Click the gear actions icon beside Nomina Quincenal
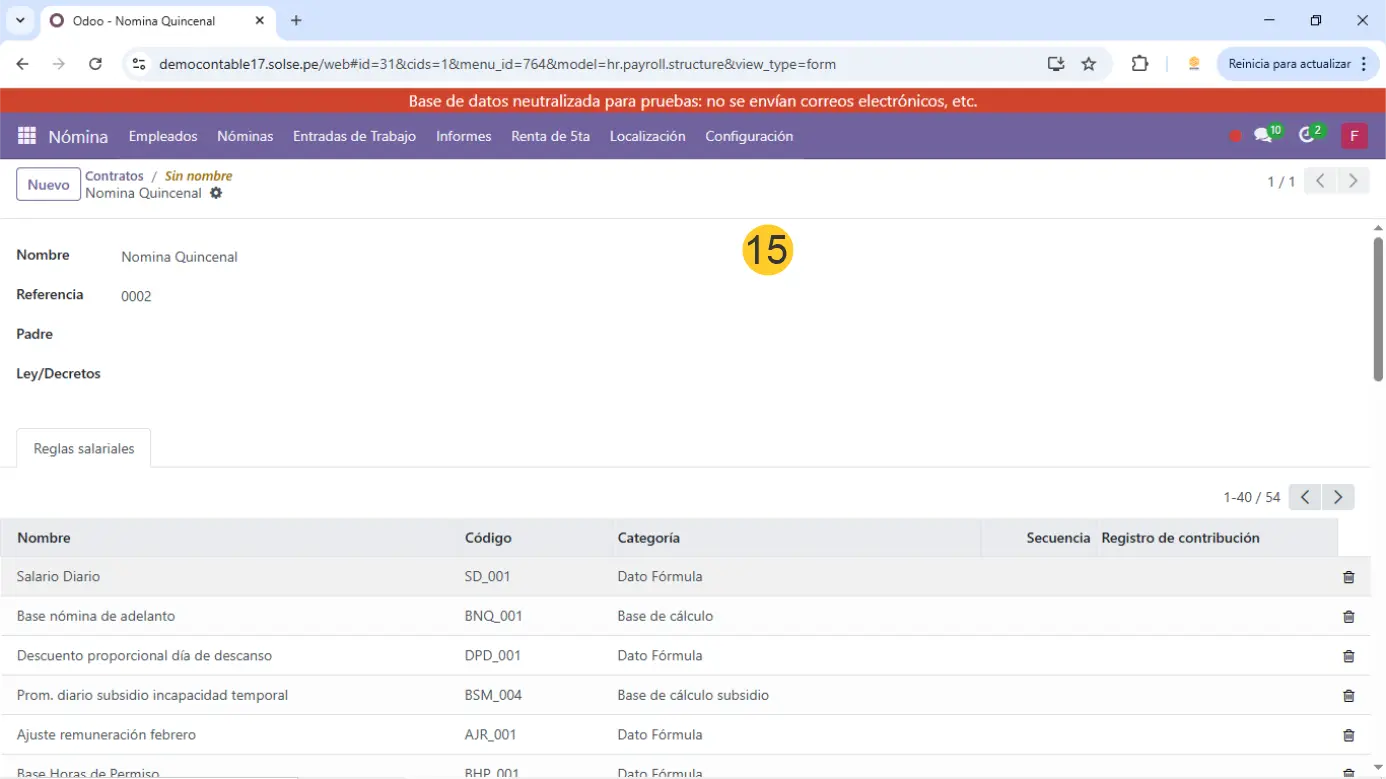1386x779 pixels. (216, 193)
